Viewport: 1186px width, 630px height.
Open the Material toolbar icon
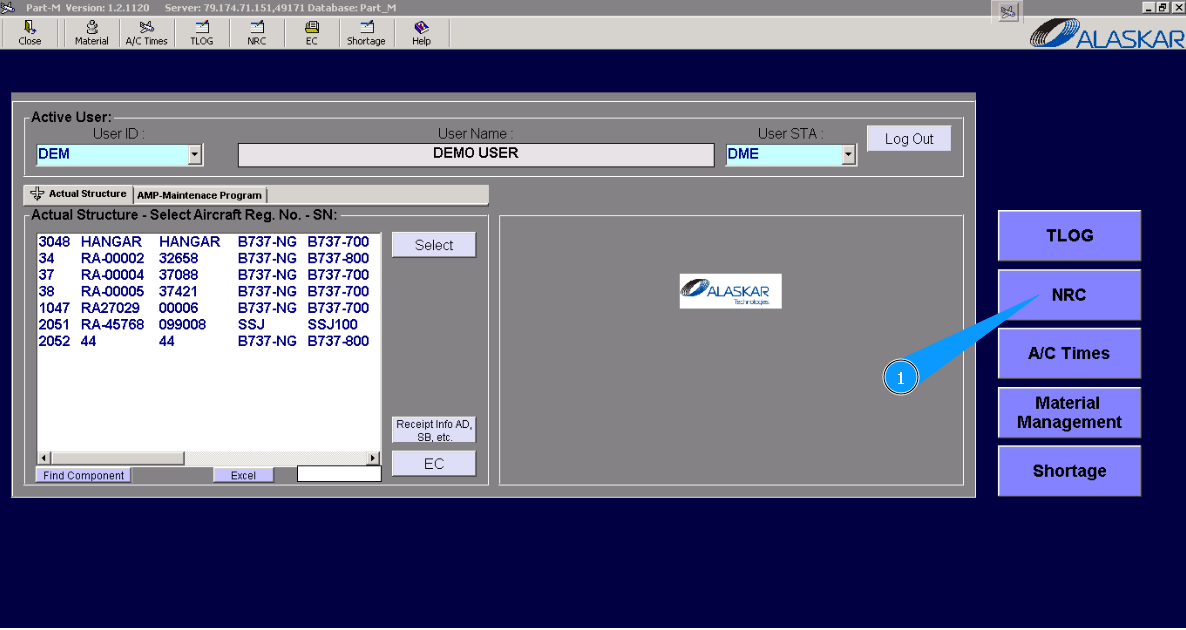[x=91, y=33]
